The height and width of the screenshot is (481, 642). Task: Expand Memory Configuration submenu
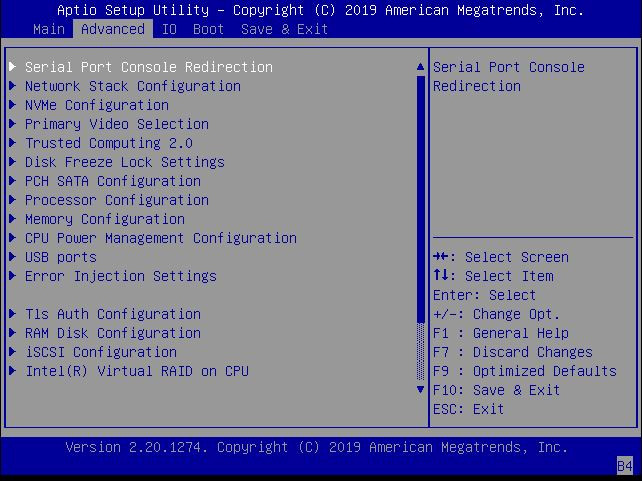click(x=104, y=219)
